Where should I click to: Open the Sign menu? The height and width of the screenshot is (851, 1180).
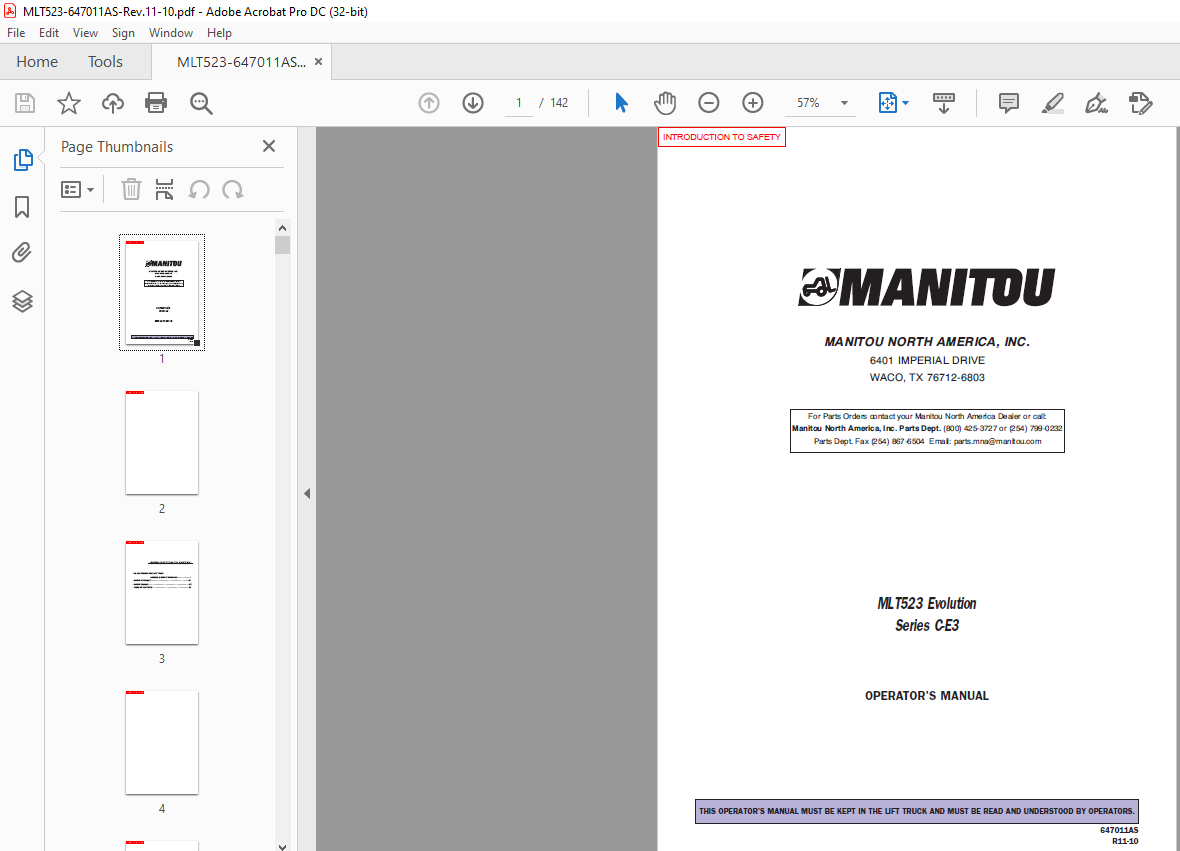click(x=123, y=32)
